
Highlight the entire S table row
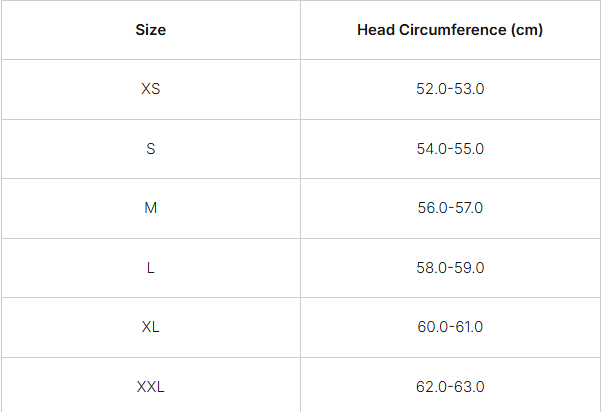(300, 149)
